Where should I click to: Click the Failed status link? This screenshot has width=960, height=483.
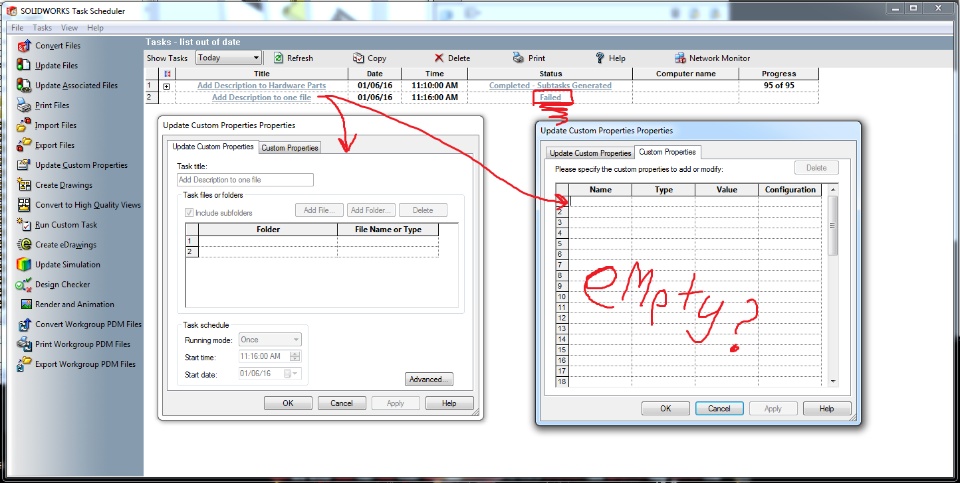click(x=550, y=97)
